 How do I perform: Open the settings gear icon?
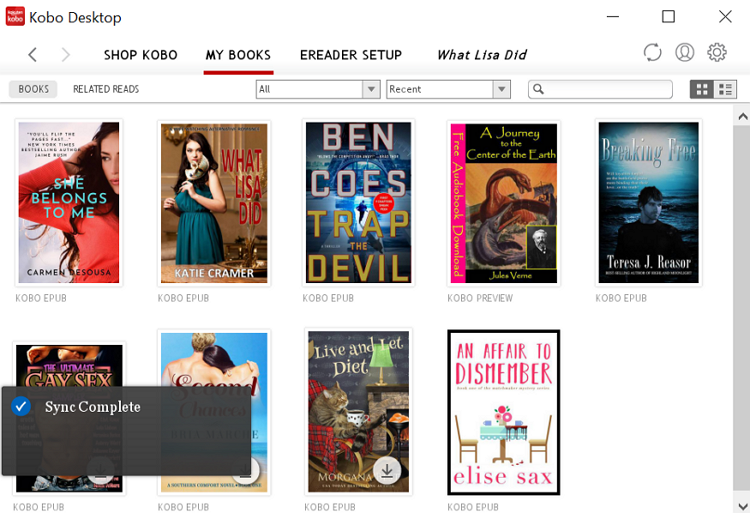click(717, 52)
